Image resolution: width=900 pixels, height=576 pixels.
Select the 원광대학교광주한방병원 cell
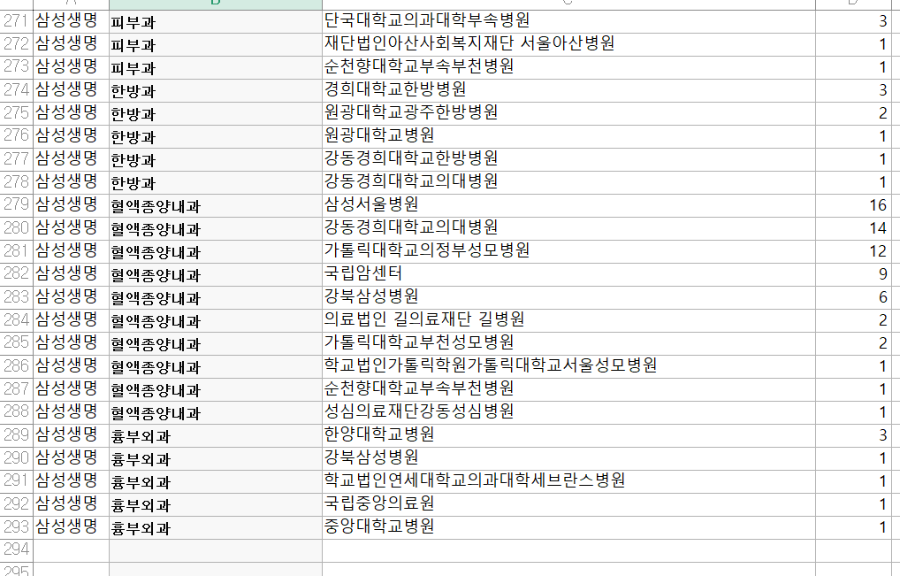tap(568, 113)
